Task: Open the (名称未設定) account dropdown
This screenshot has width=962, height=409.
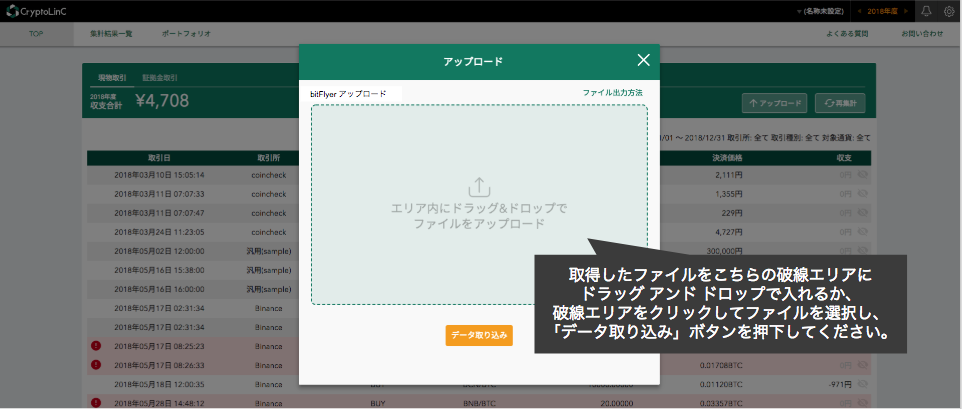Action: coord(819,12)
